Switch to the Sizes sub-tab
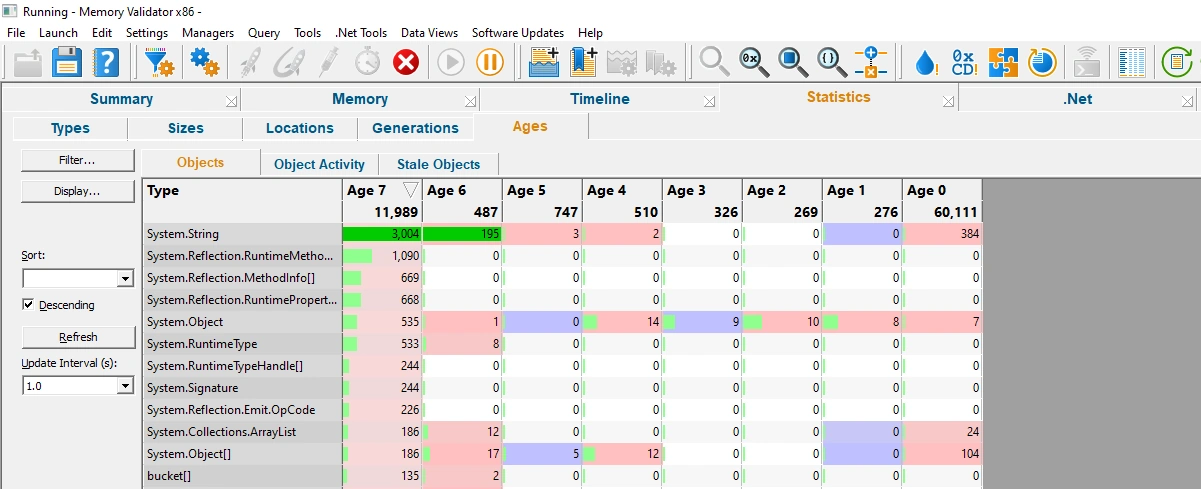Viewport: 1201px width, 489px height. pyautogui.click(x=186, y=128)
